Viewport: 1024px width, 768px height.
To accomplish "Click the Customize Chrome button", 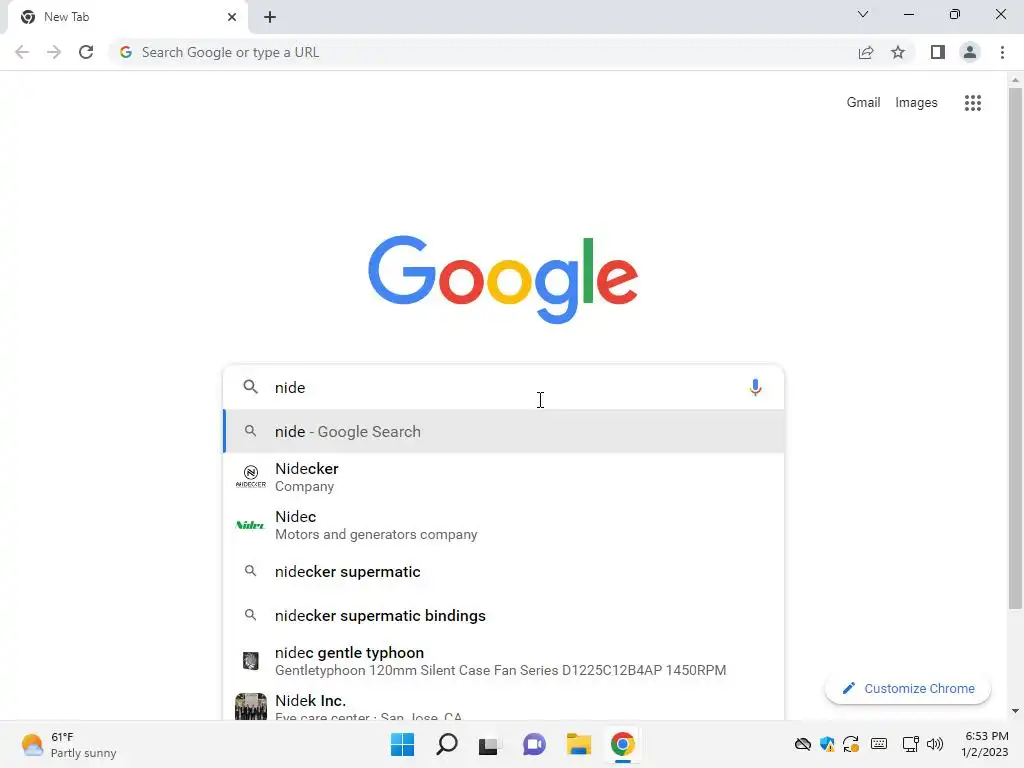I will 908,688.
